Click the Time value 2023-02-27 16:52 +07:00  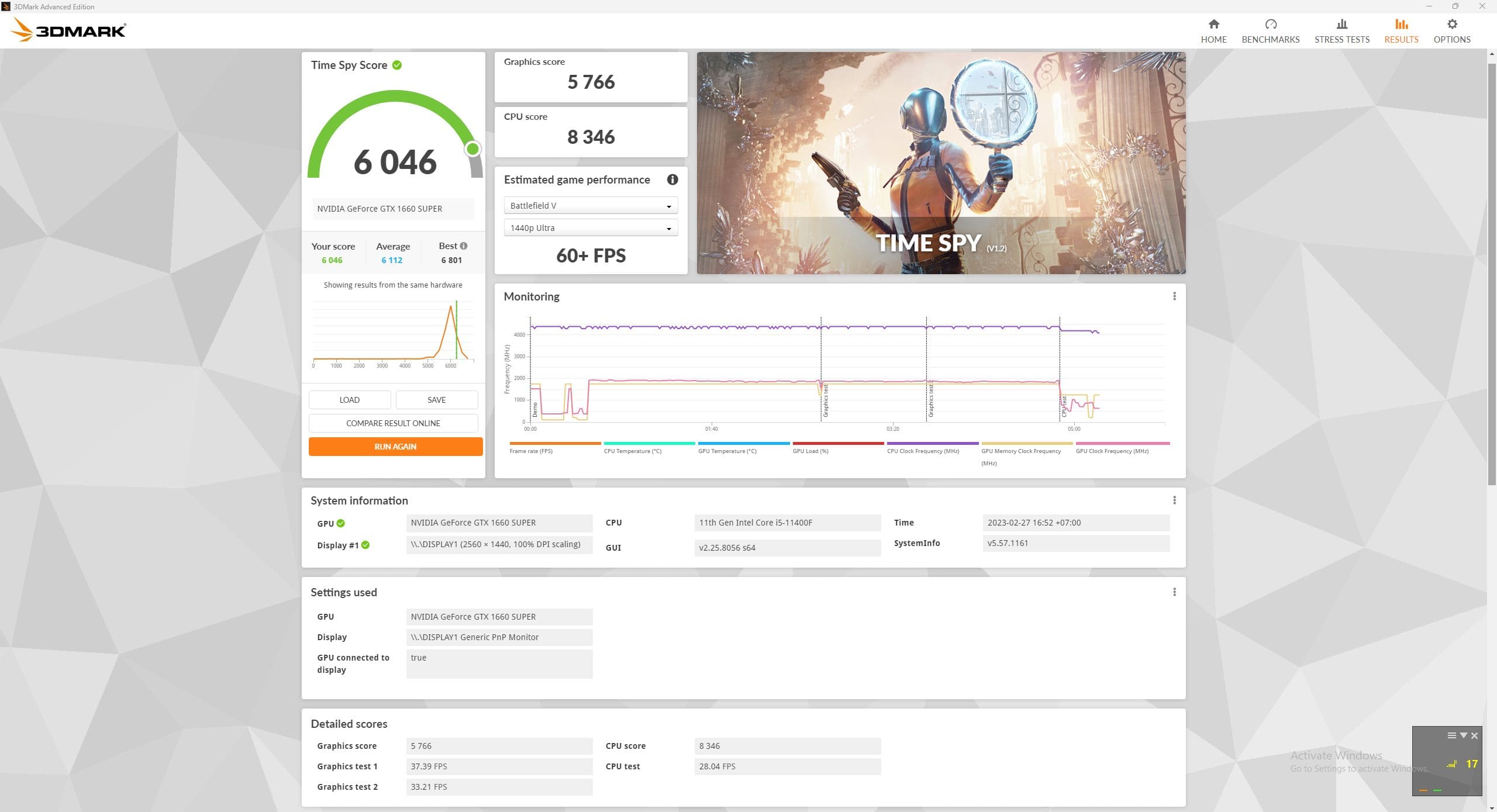click(x=1076, y=523)
